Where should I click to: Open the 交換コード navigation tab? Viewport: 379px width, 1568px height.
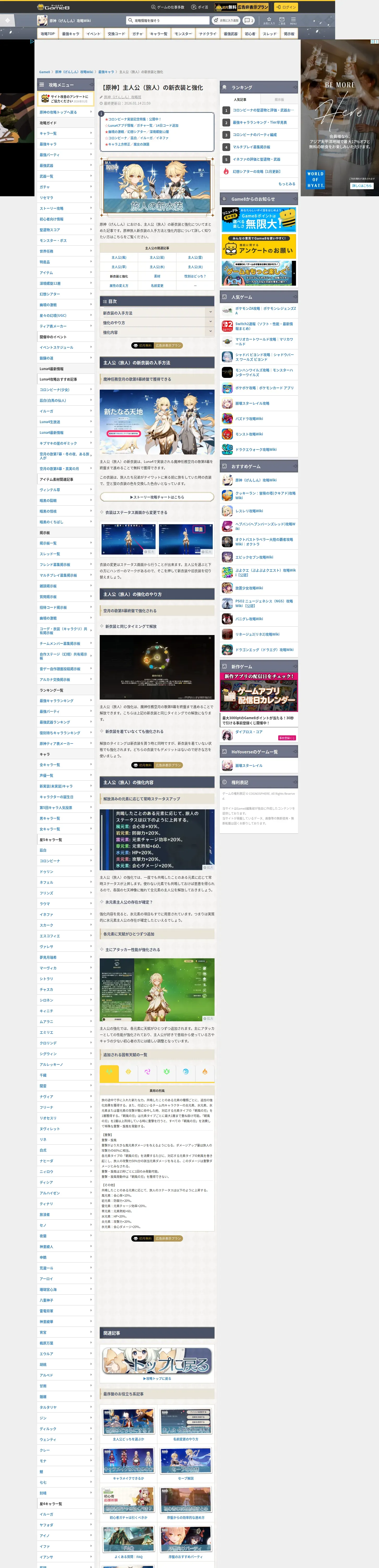116,34
